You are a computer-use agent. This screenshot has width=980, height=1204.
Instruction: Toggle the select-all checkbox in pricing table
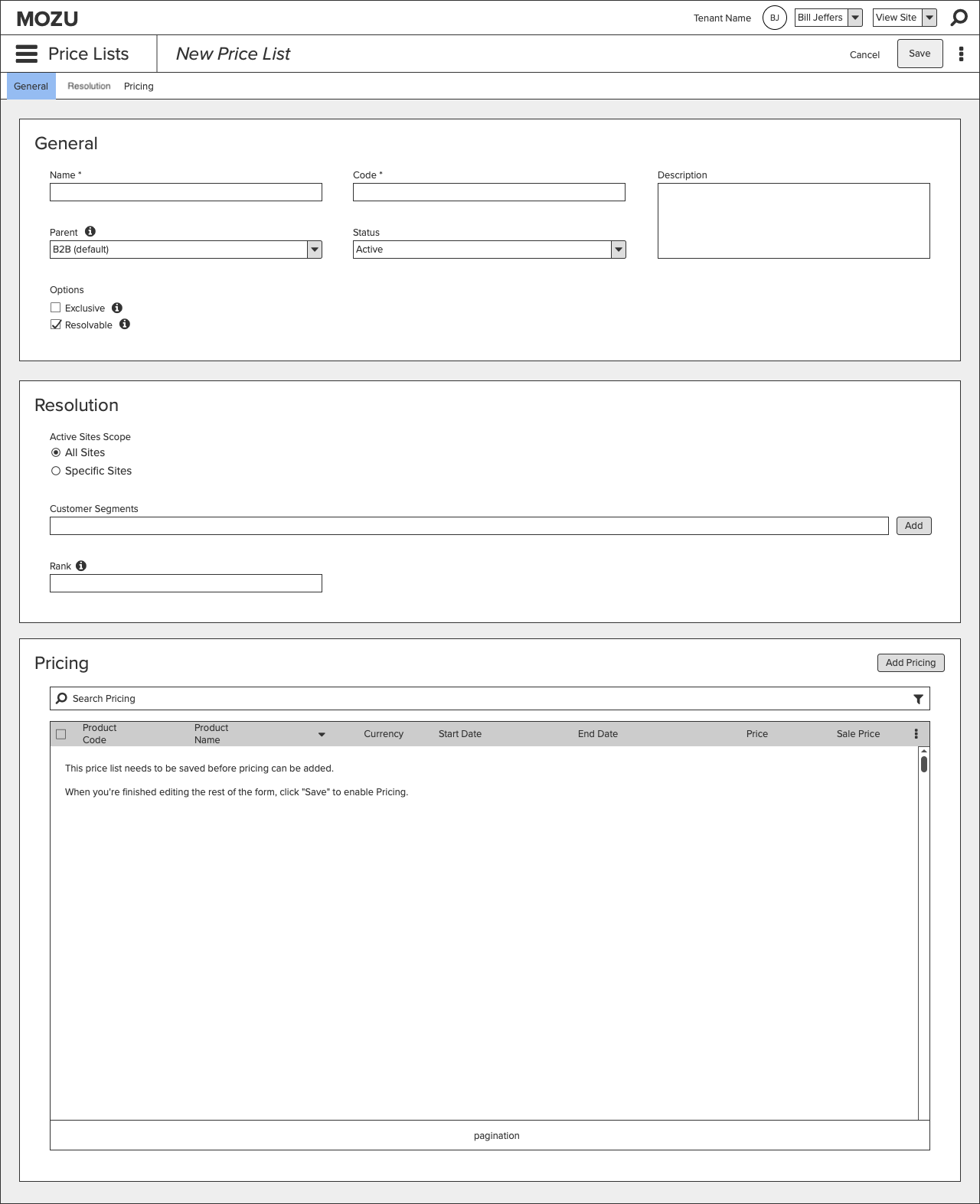coord(61,734)
